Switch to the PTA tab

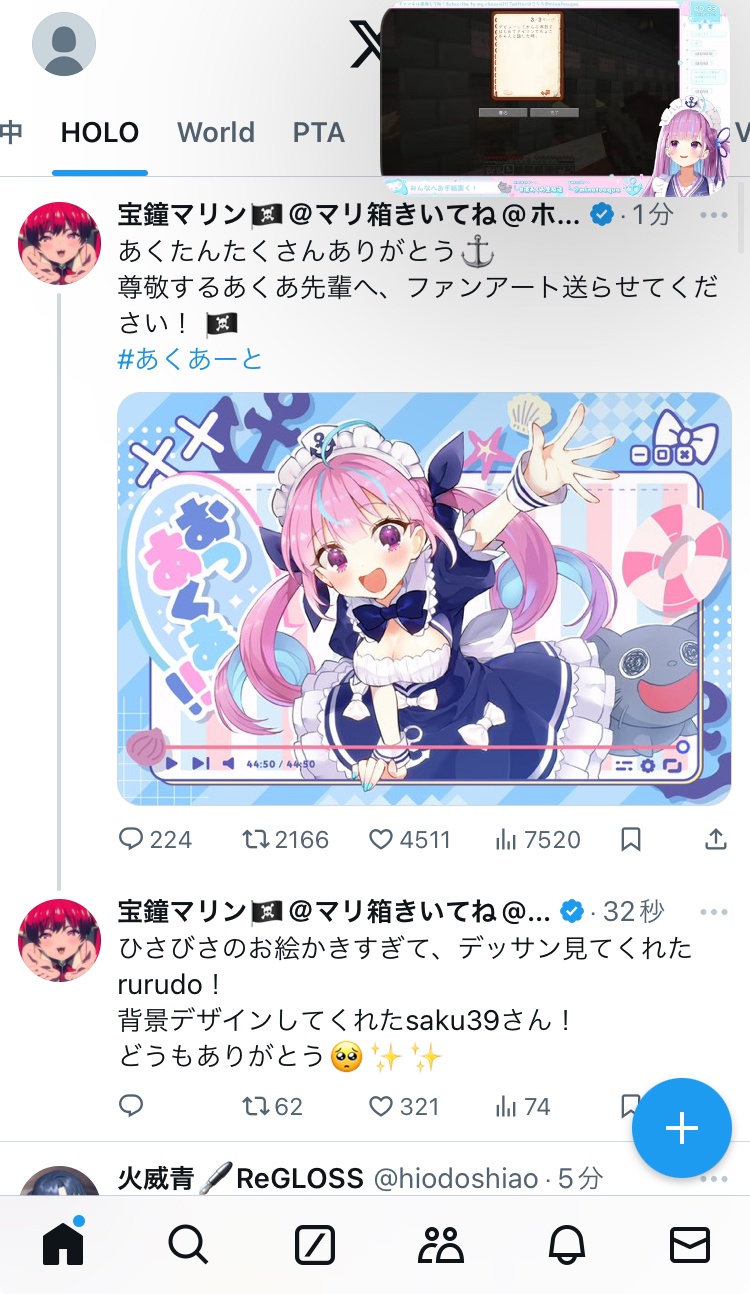318,132
